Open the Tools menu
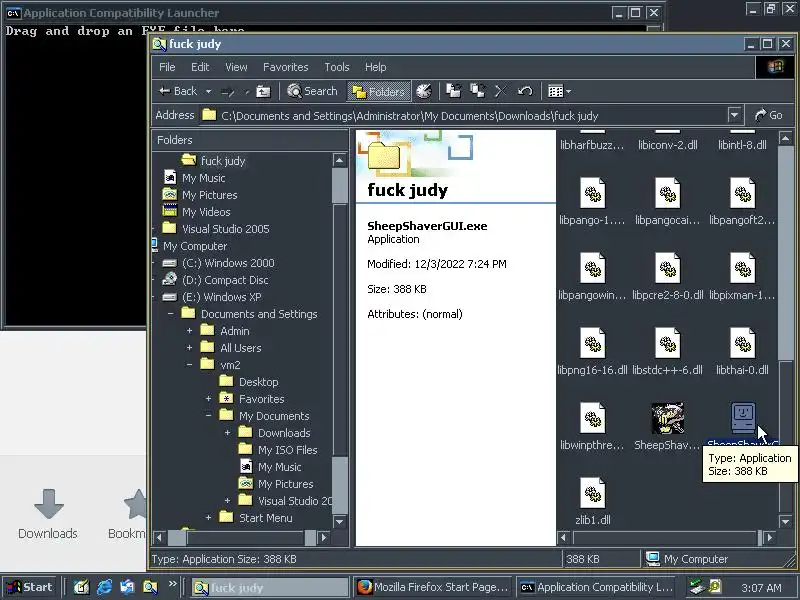Screen dimensions: 800x600 pos(337,67)
